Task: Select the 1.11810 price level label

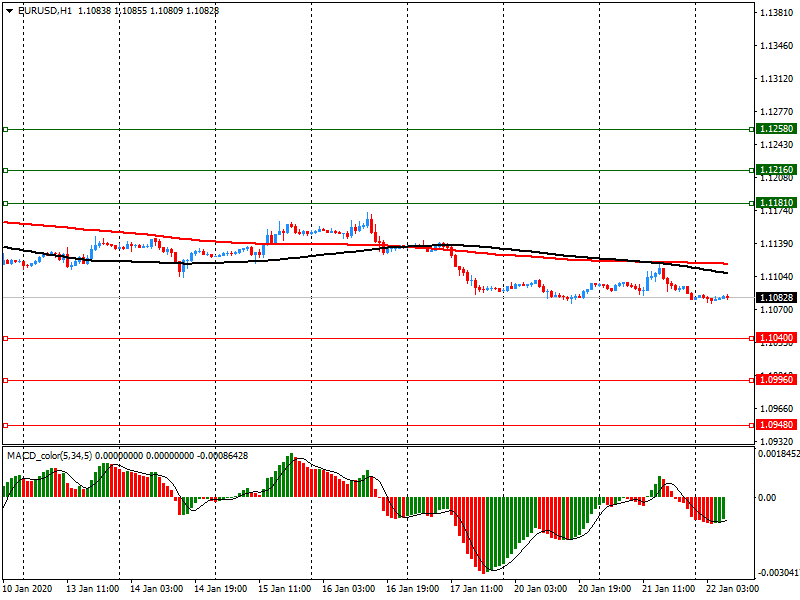Action: tap(776, 202)
